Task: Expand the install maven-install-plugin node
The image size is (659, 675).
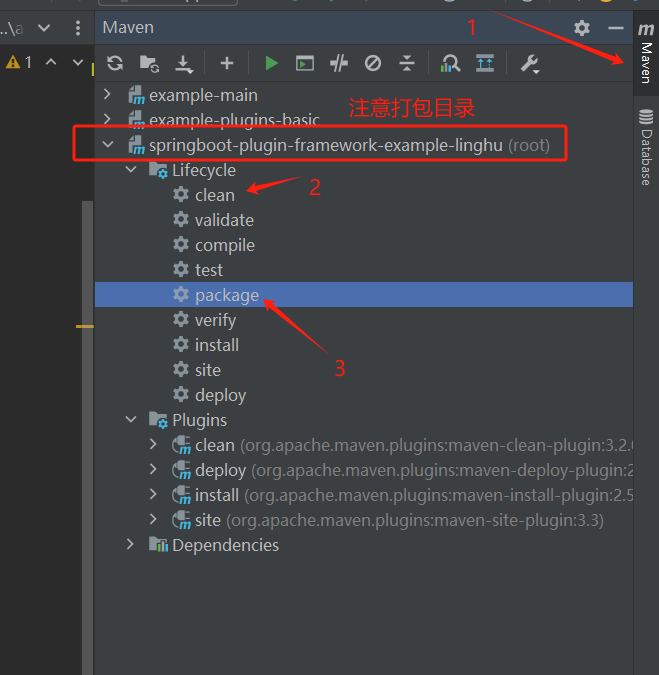Action: point(153,494)
